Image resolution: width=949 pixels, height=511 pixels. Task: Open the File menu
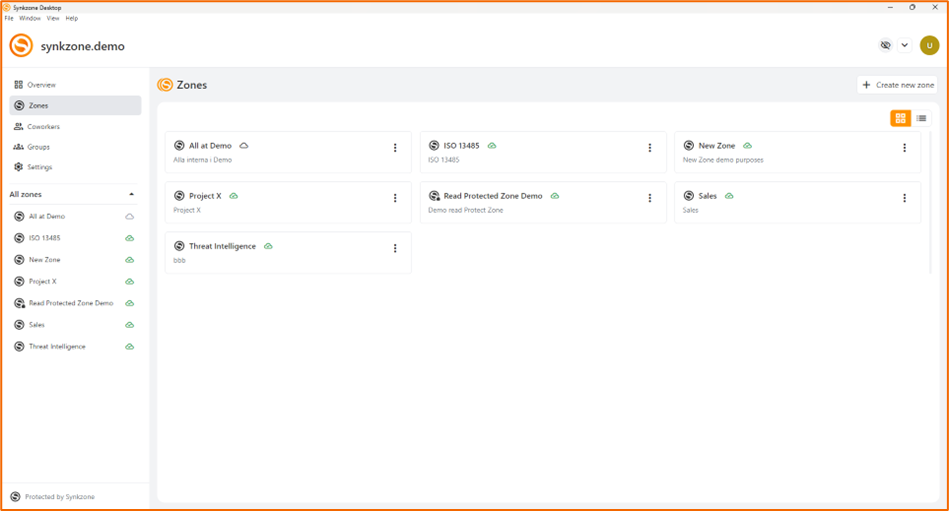(9, 18)
